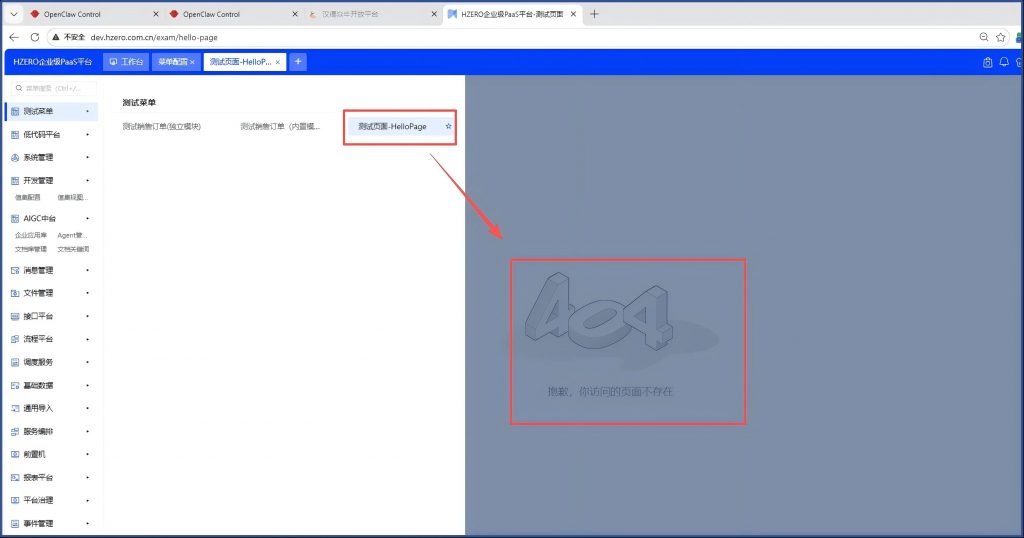Open 测试销售订单(独立模块) menu entry
This screenshot has width=1024, height=538.
[162, 127]
